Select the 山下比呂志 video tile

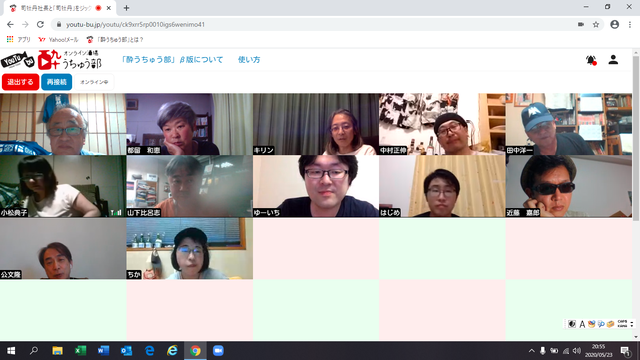189,186
